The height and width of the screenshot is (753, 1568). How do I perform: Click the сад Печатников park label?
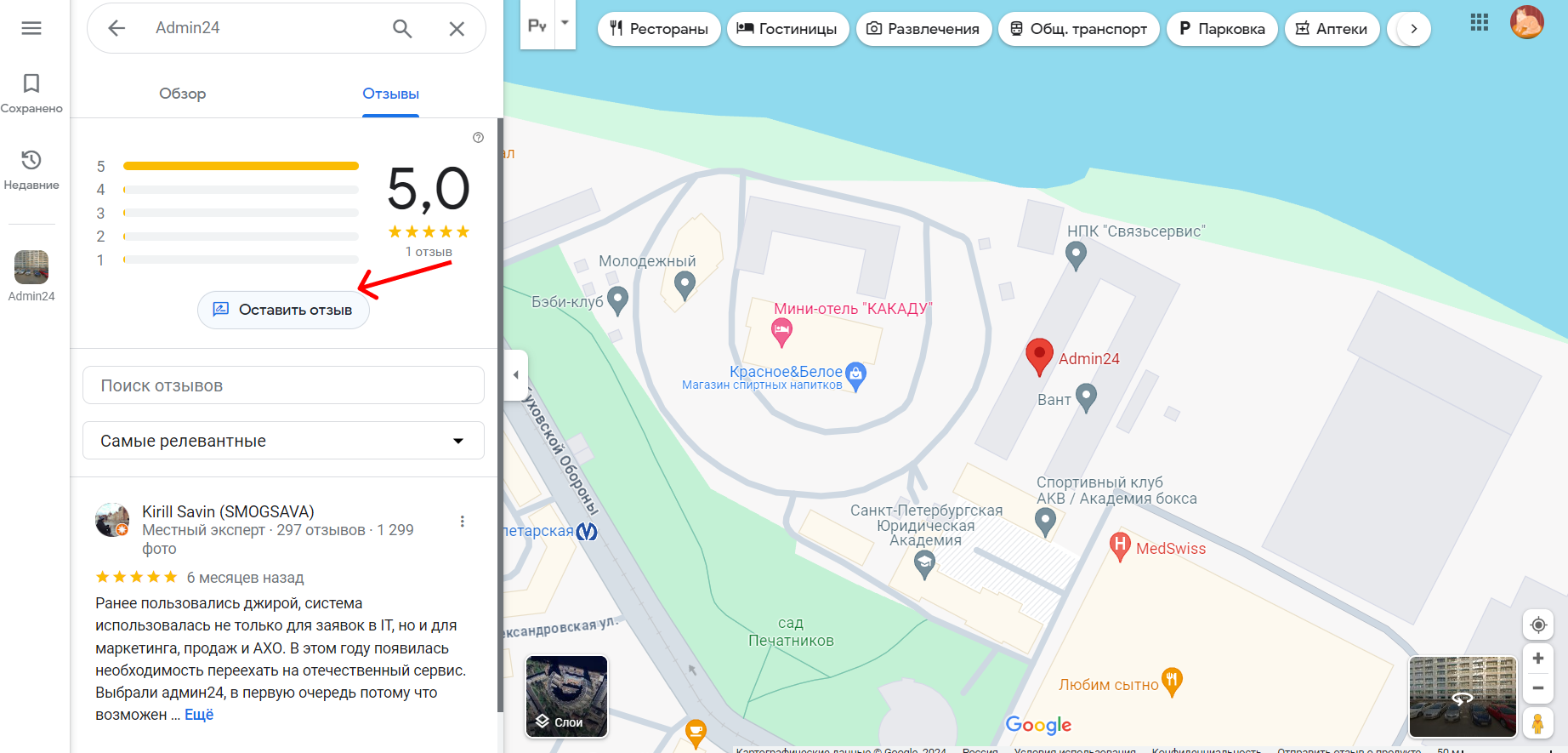point(791,632)
